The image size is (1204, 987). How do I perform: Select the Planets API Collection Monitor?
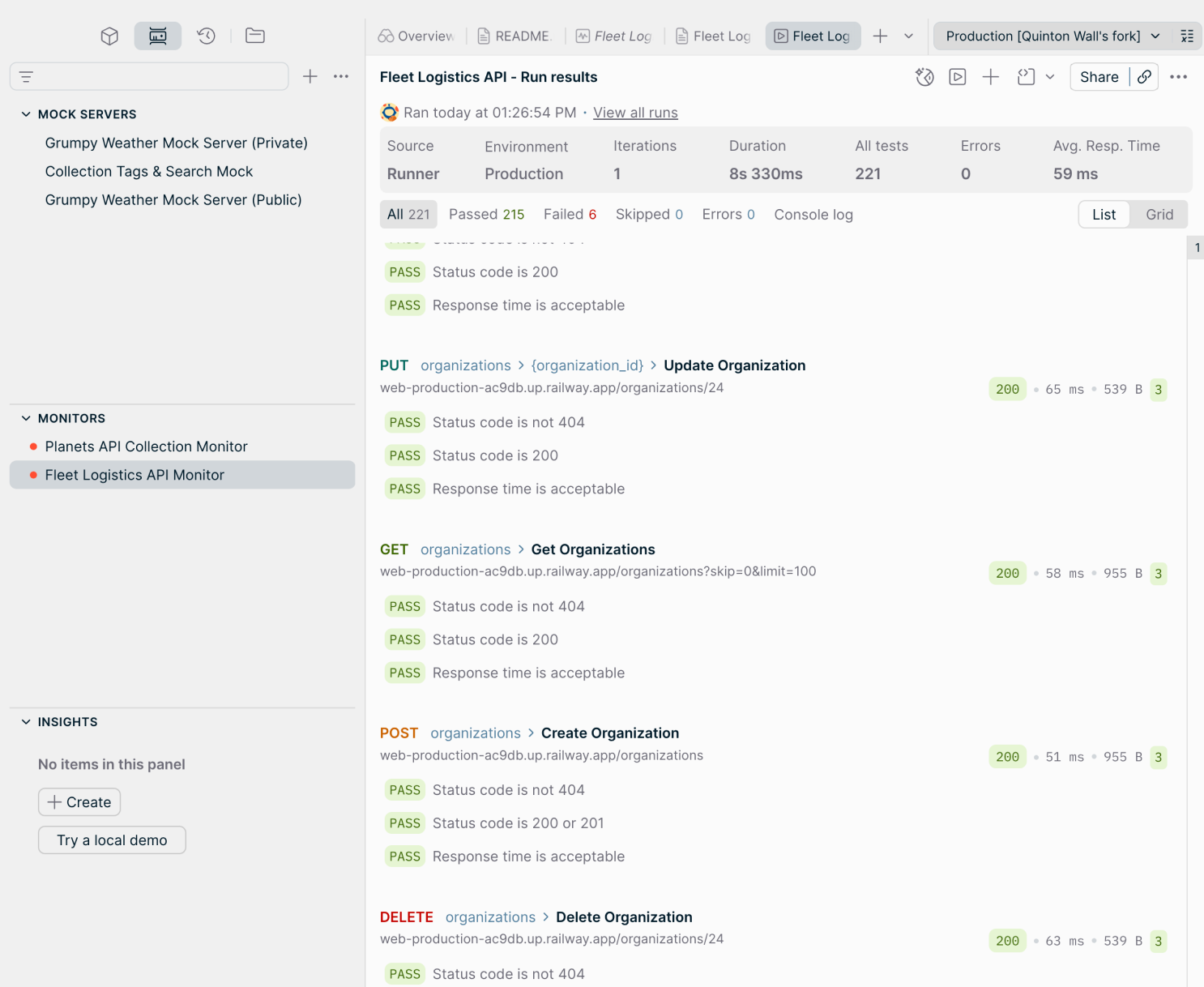(x=146, y=446)
